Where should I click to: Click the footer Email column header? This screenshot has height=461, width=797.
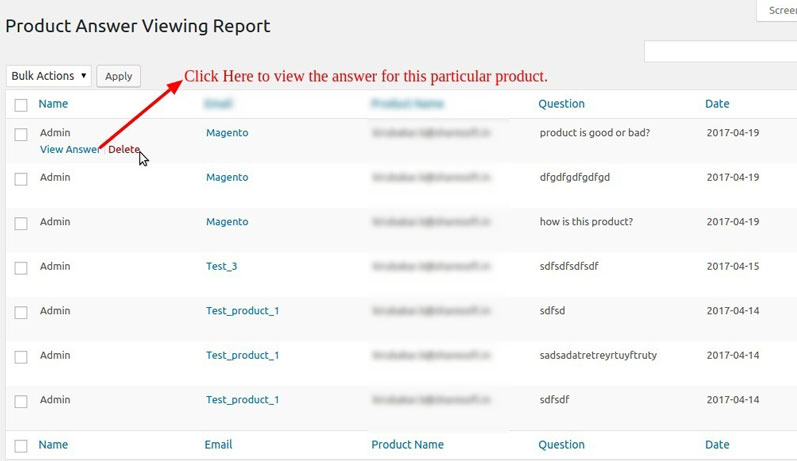tap(218, 445)
